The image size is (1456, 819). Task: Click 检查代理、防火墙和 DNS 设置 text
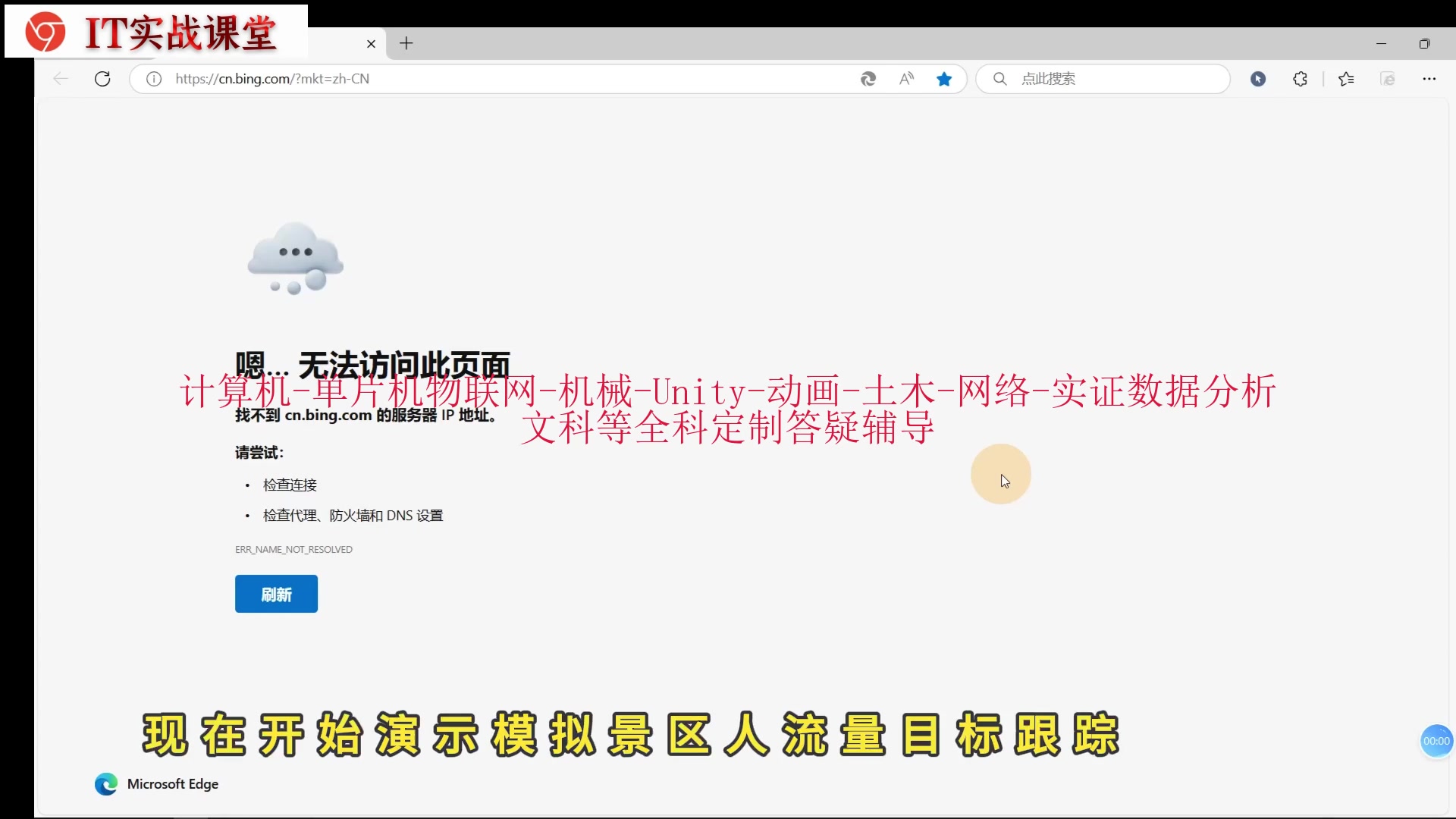click(x=353, y=516)
